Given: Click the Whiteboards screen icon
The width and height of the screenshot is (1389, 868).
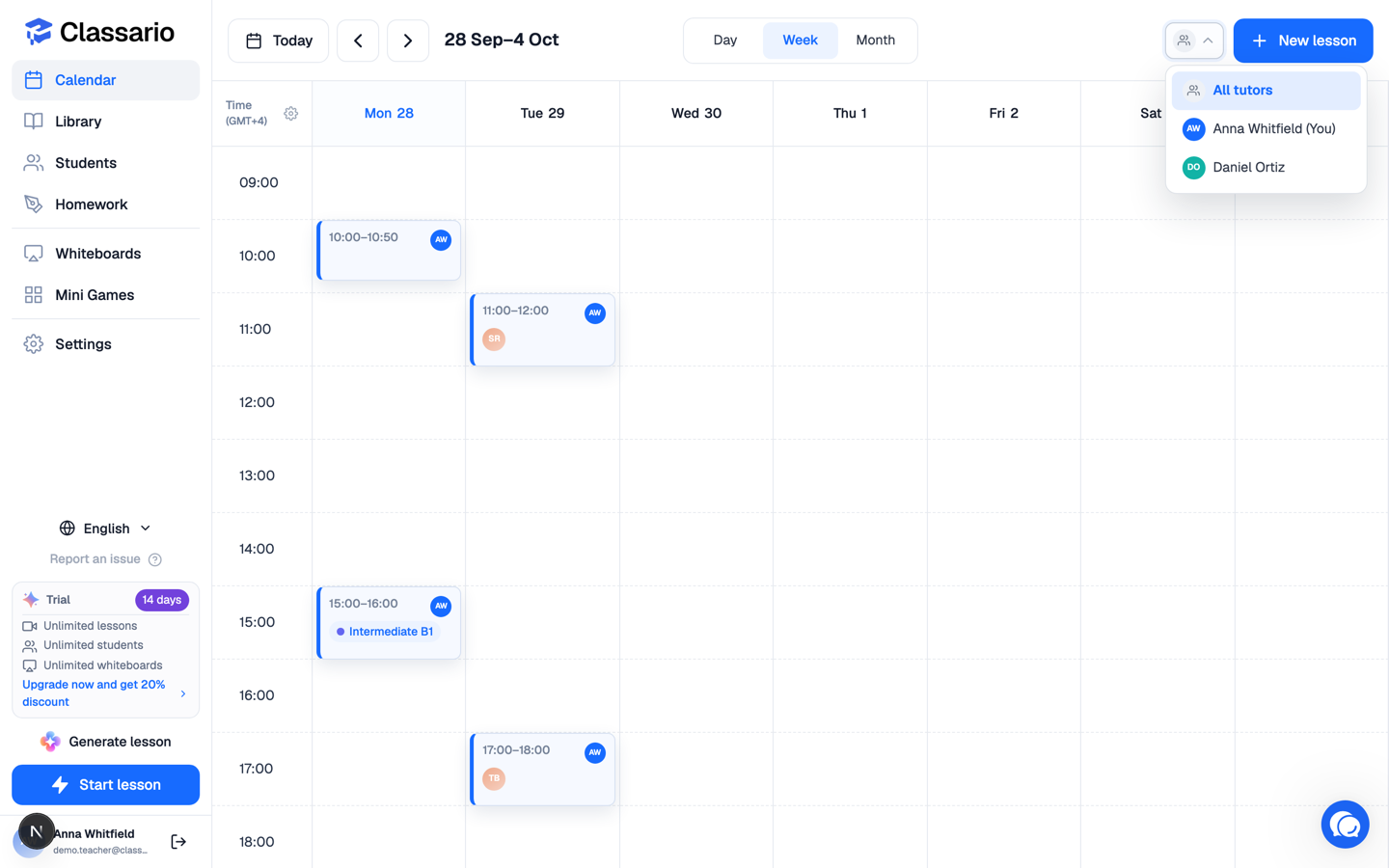Looking at the screenshot, I should 34,254.
